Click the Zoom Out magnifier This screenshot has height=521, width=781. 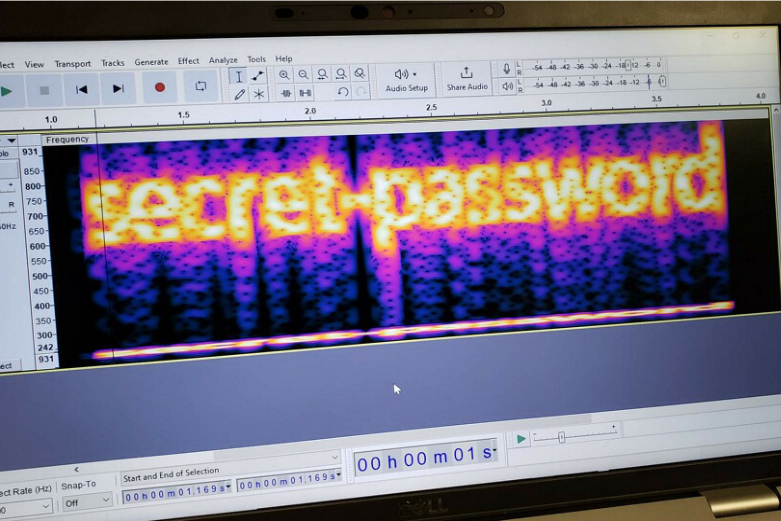(303, 75)
